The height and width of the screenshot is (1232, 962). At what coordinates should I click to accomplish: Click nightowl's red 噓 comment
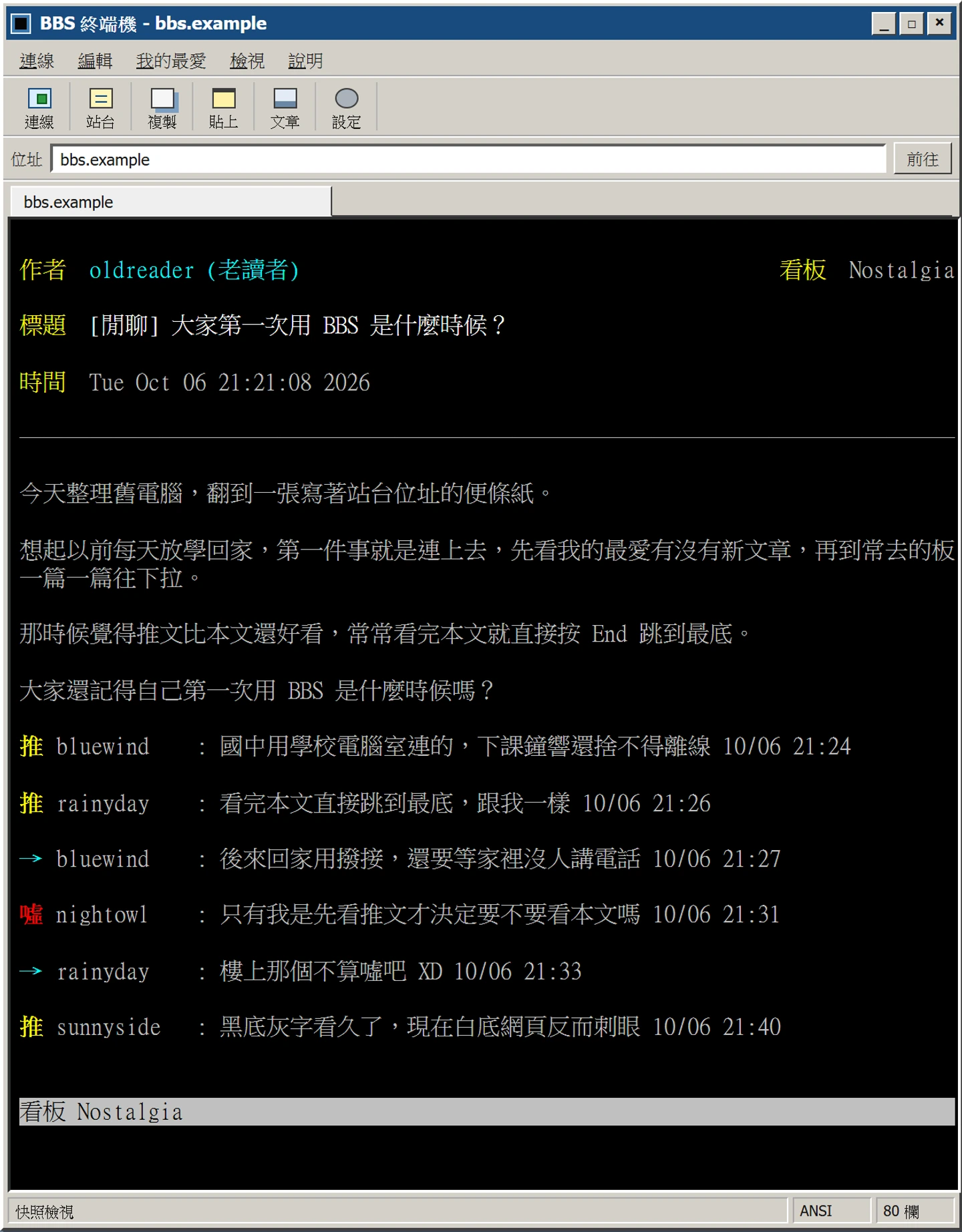click(400, 914)
